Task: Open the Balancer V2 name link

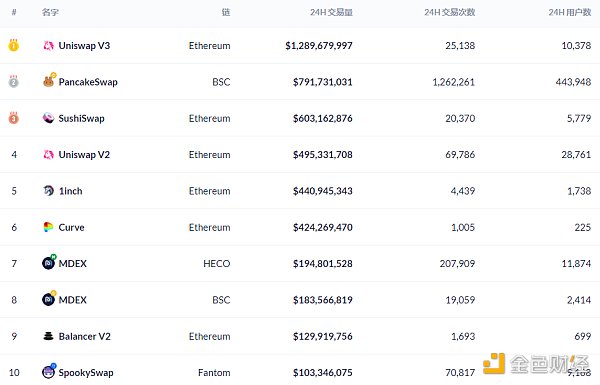Action: (x=85, y=336)
